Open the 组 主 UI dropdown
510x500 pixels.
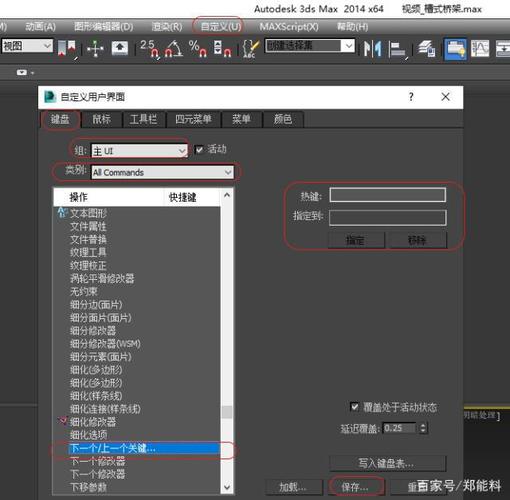139,151
